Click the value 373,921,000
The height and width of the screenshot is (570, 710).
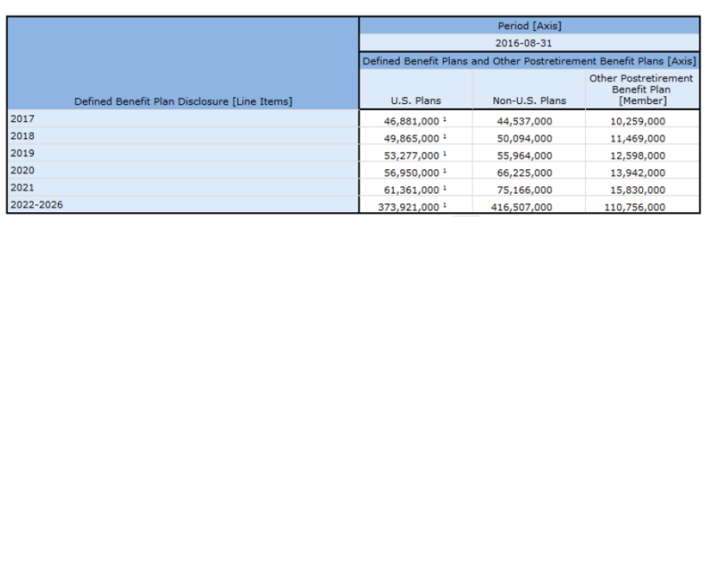408,207
